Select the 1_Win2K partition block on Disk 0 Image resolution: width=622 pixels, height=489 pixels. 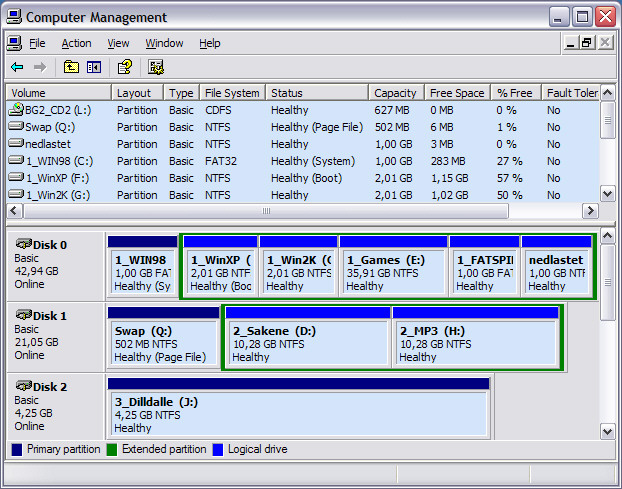coord(299,266)
